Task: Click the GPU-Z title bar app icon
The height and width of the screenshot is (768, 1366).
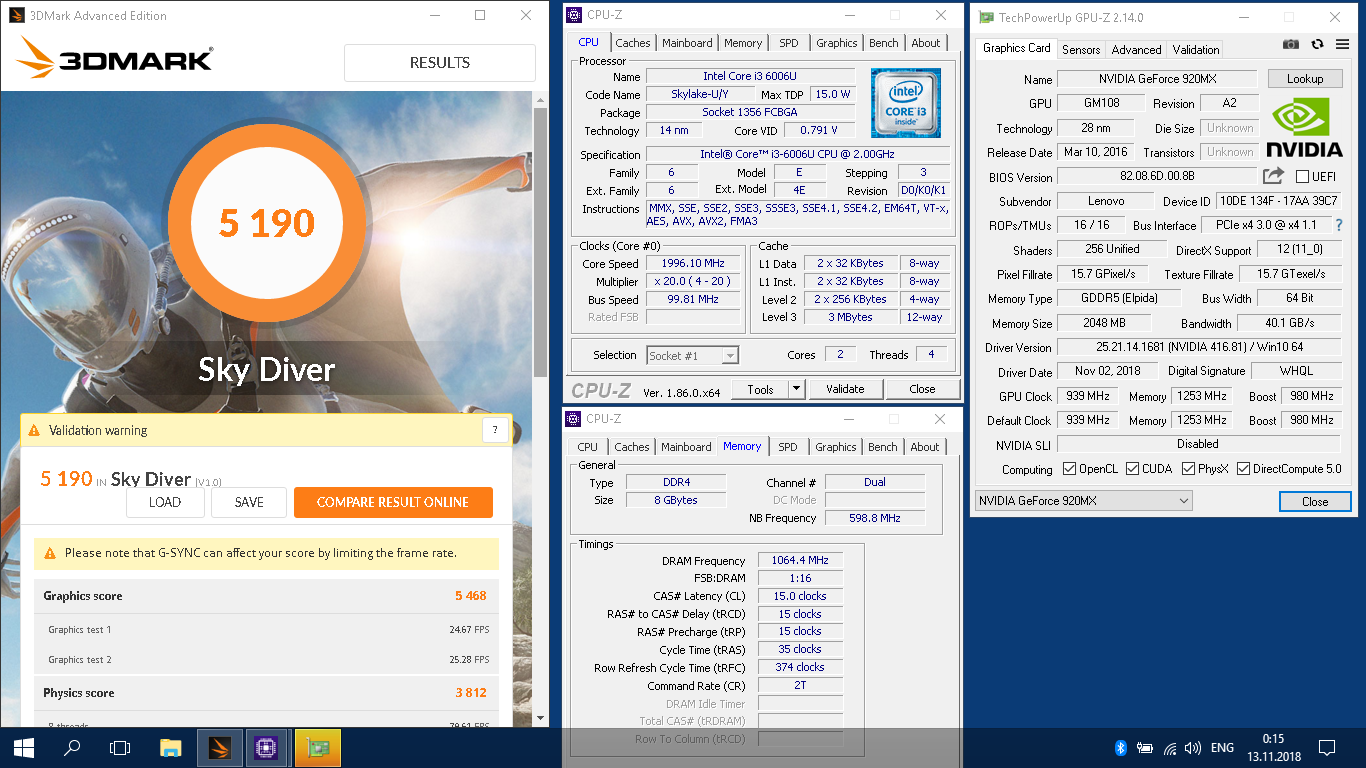Action: 986,18
